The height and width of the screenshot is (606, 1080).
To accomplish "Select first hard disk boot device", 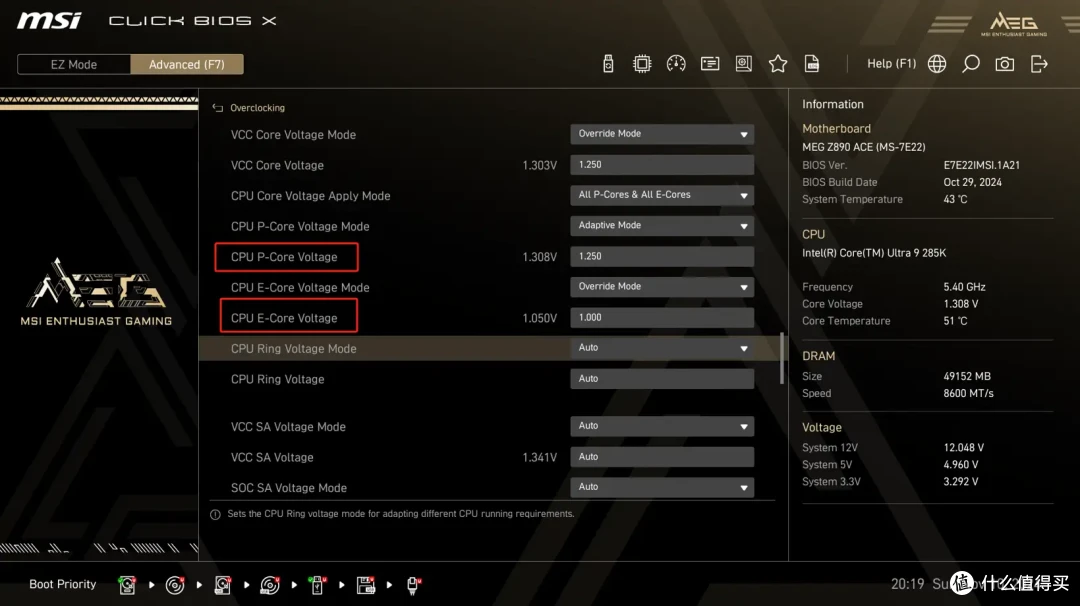I will [127, 585].
